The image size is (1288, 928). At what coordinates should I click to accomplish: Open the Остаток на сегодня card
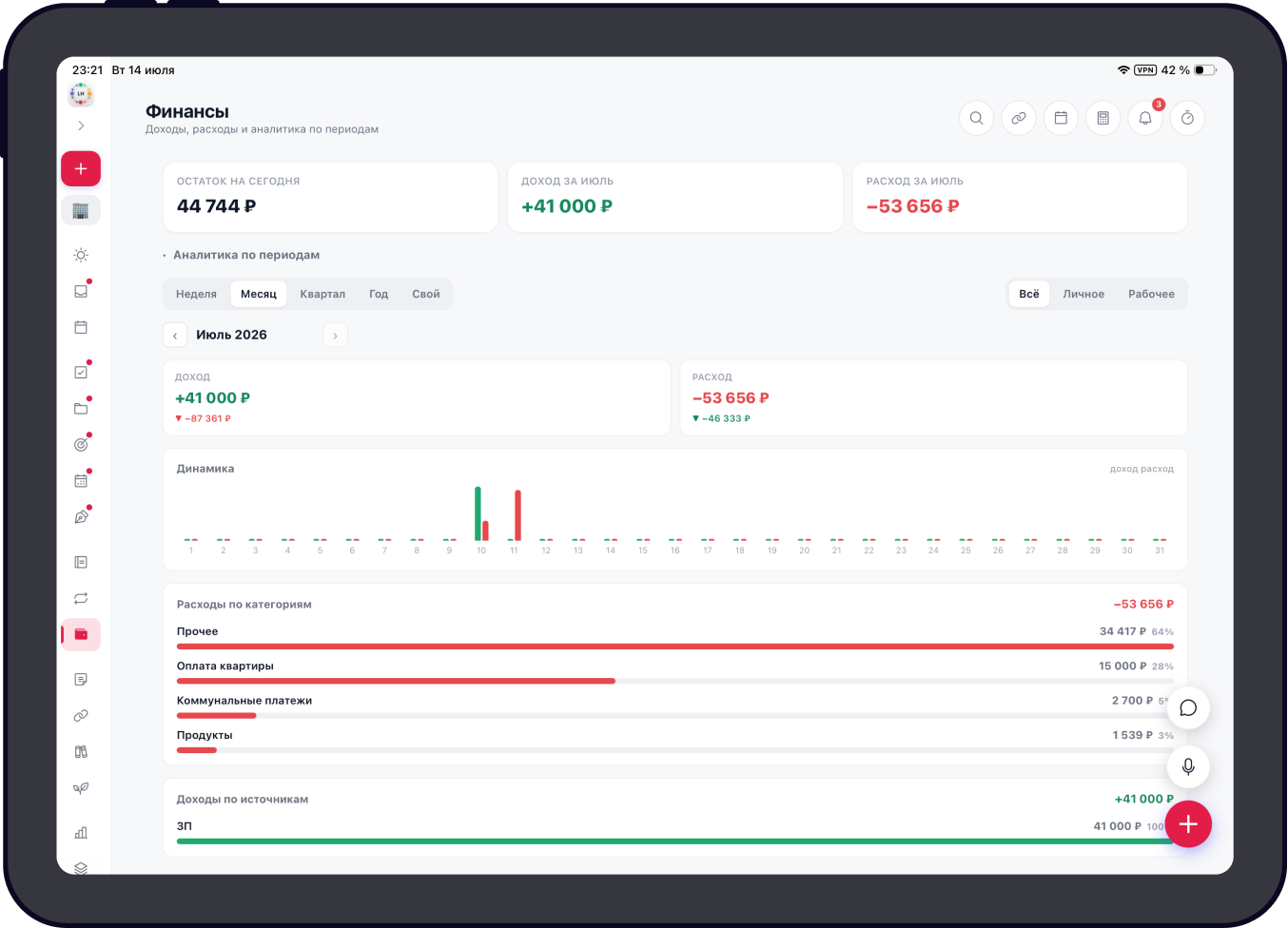tap(330, 197)
